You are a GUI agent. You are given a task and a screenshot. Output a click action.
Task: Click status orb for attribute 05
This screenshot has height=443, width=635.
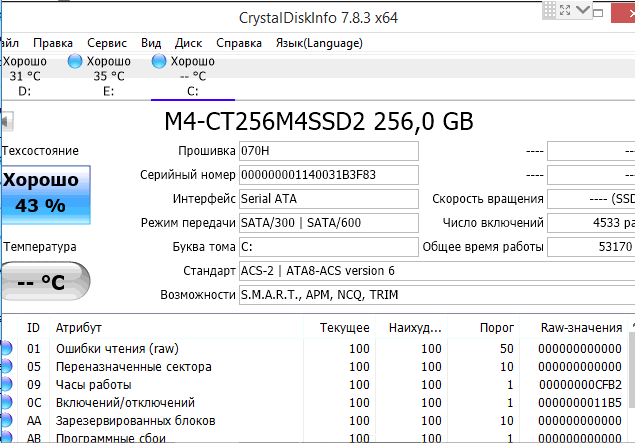[6, 366]
